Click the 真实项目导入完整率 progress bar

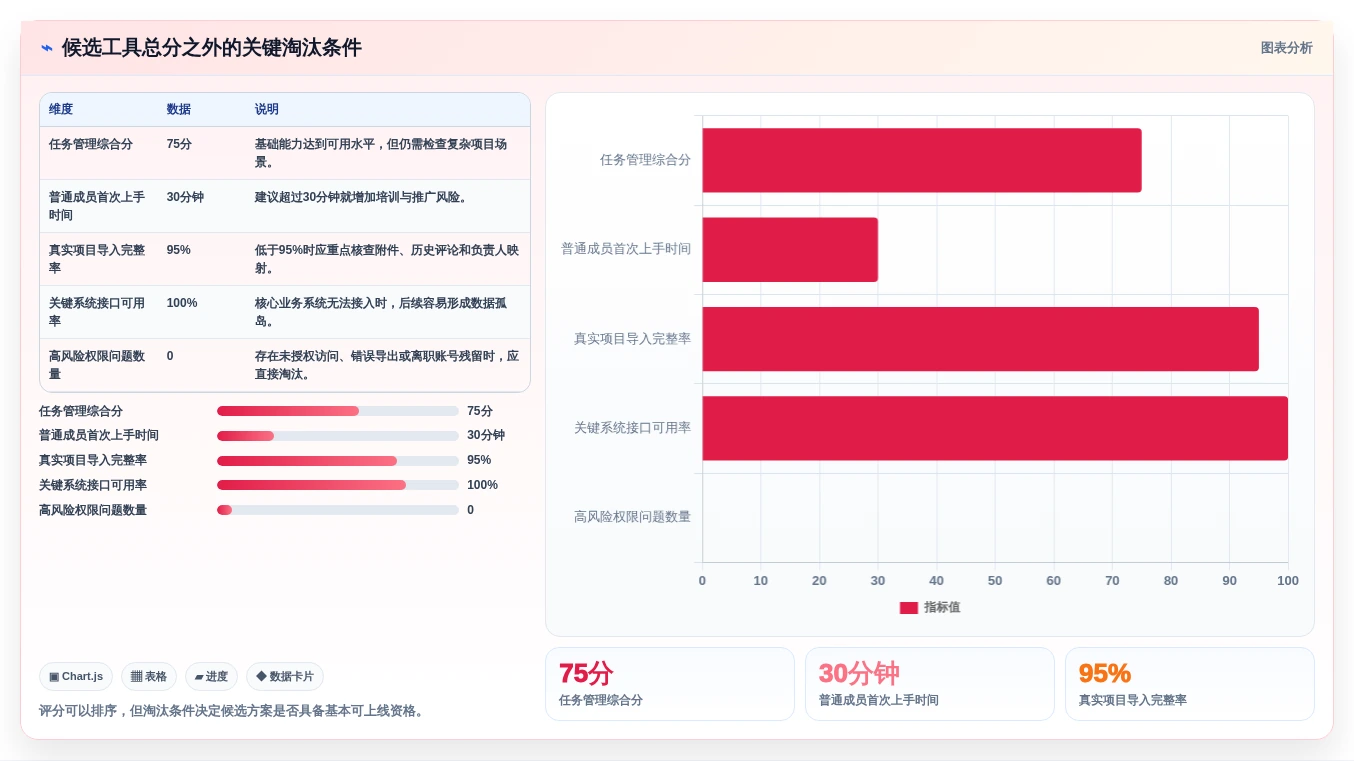pos(338,461)
